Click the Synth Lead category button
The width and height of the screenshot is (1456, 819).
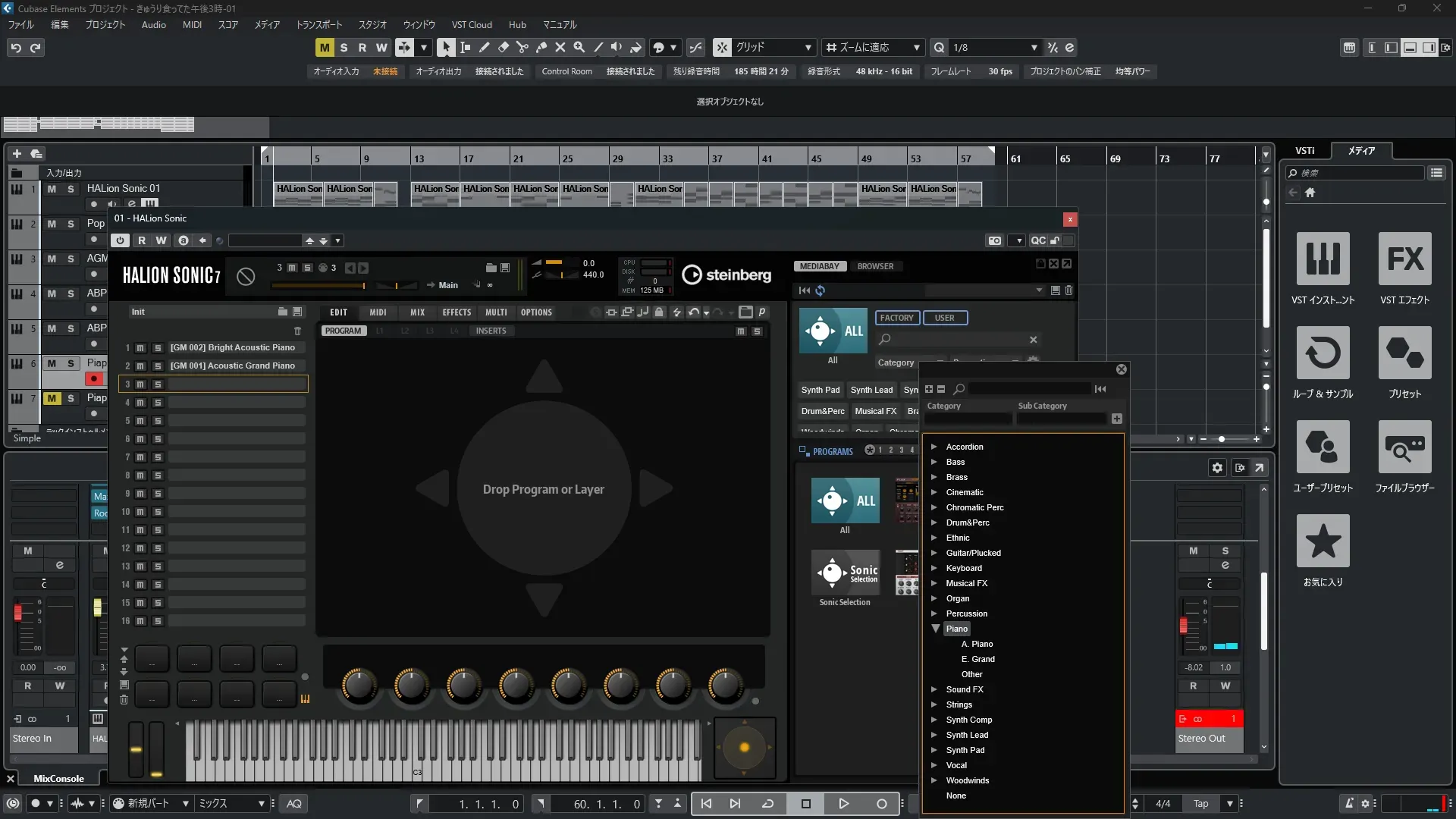tap(871, 390)
